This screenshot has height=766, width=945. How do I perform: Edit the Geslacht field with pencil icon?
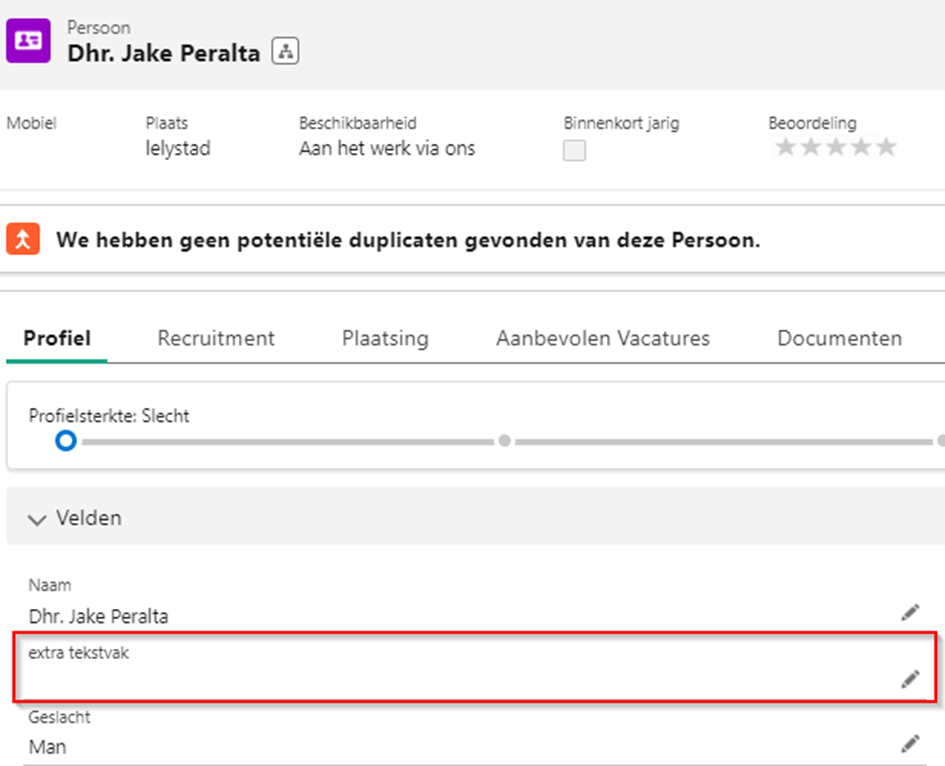(910, 744)
